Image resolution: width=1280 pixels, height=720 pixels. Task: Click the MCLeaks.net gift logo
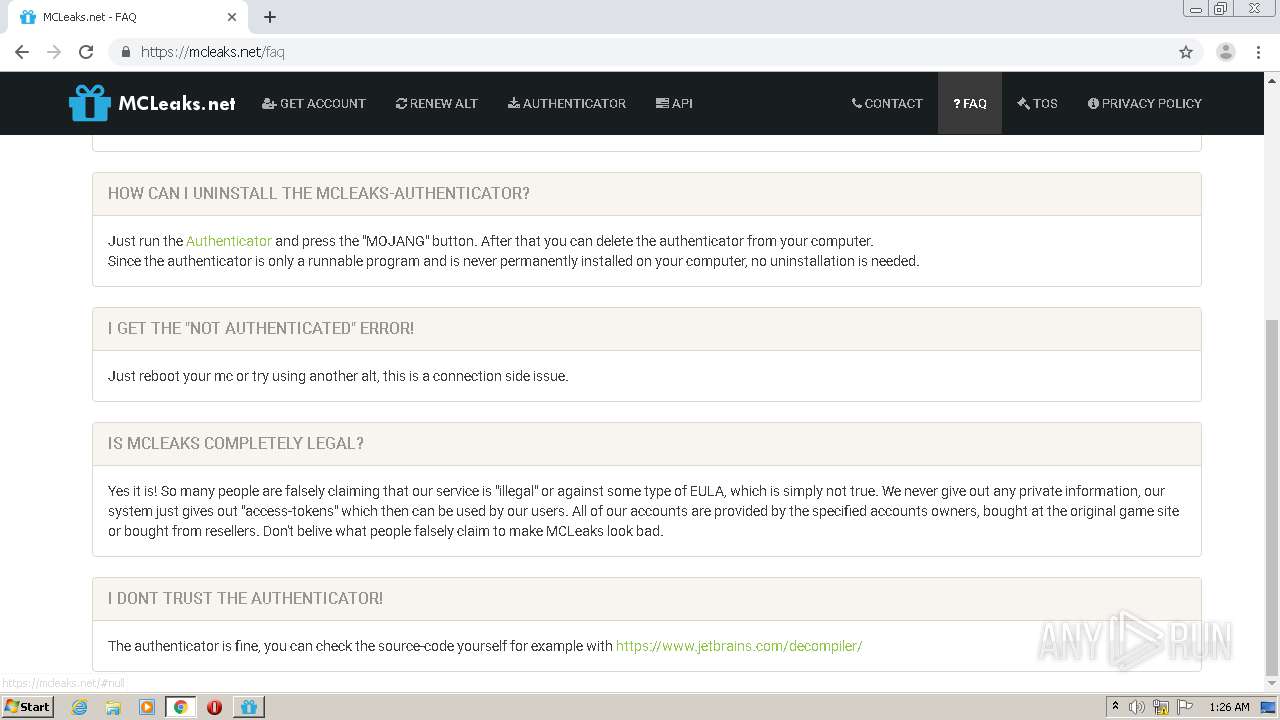tap(89, 103)
